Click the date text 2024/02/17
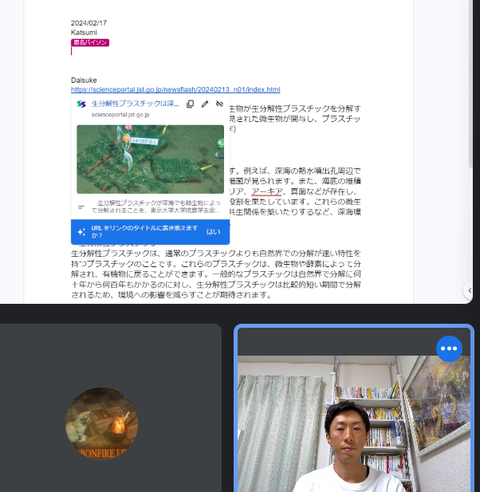 point(89,23)
